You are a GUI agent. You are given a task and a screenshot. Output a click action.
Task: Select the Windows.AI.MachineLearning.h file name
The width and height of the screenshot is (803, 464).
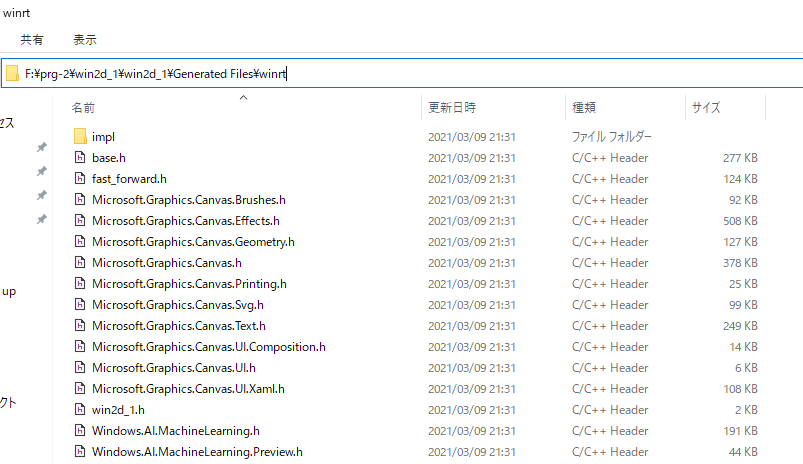pyautogui.click(x=176, y=431)
